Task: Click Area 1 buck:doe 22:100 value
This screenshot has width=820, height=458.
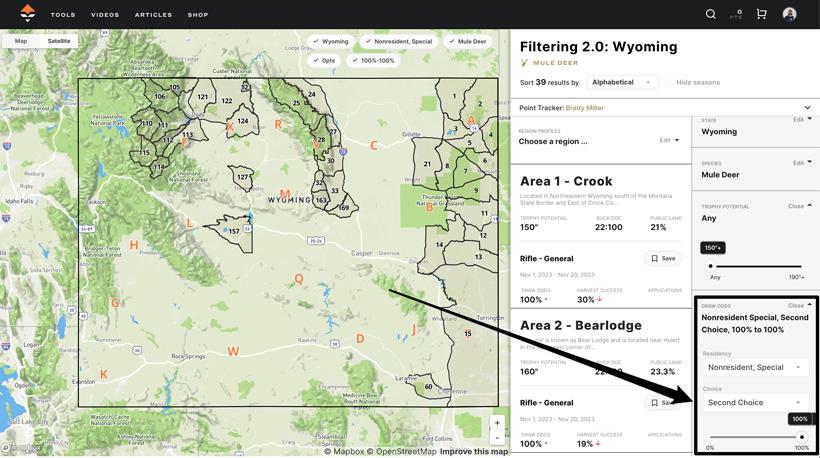Action: 608,227
